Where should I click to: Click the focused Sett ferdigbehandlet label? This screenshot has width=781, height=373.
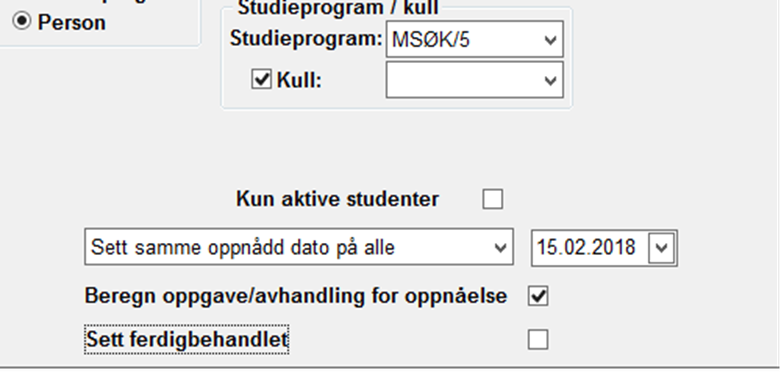[187, 340]
